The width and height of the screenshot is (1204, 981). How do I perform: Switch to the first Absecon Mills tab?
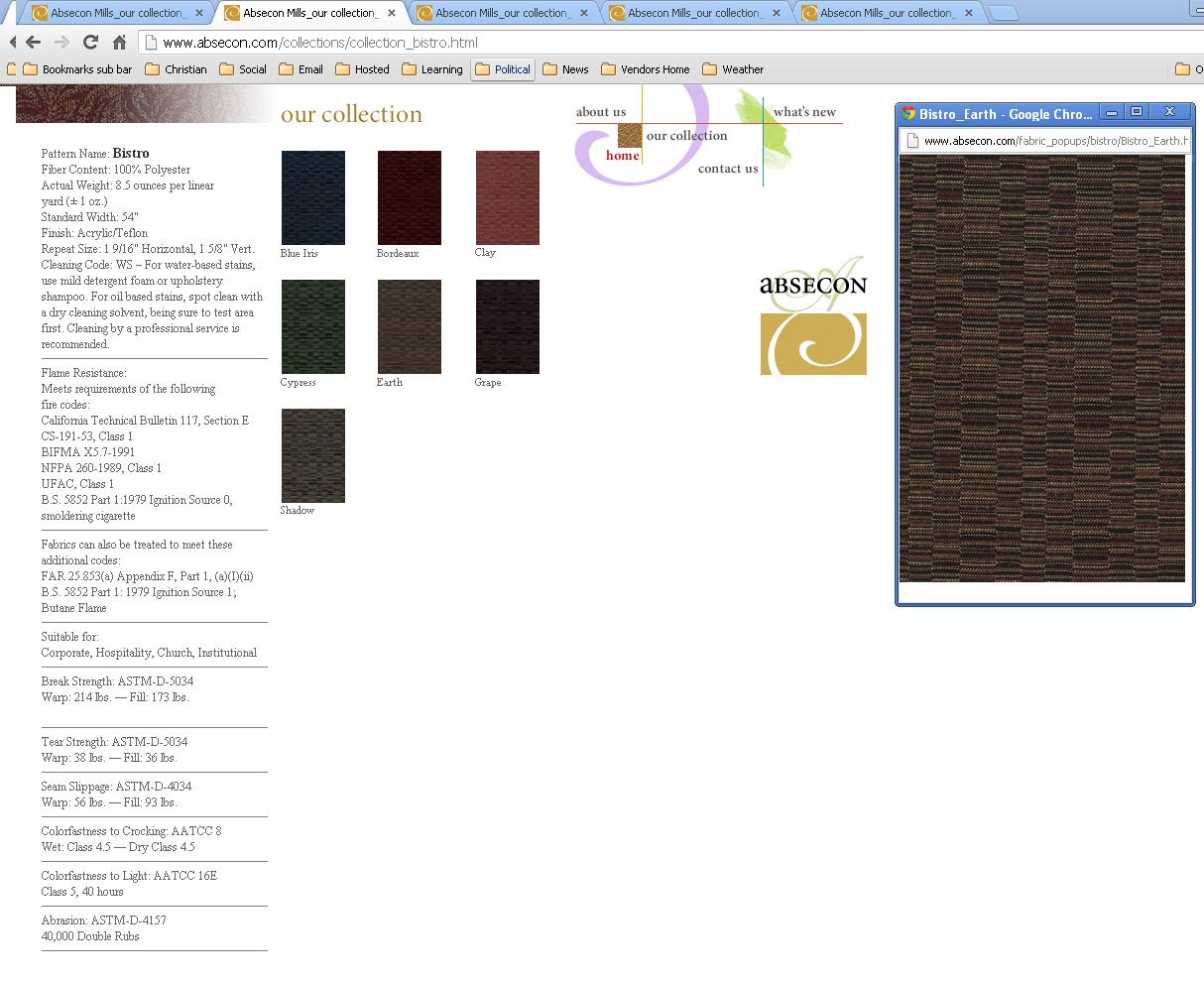pyautogui.click(x=116, y=13)
